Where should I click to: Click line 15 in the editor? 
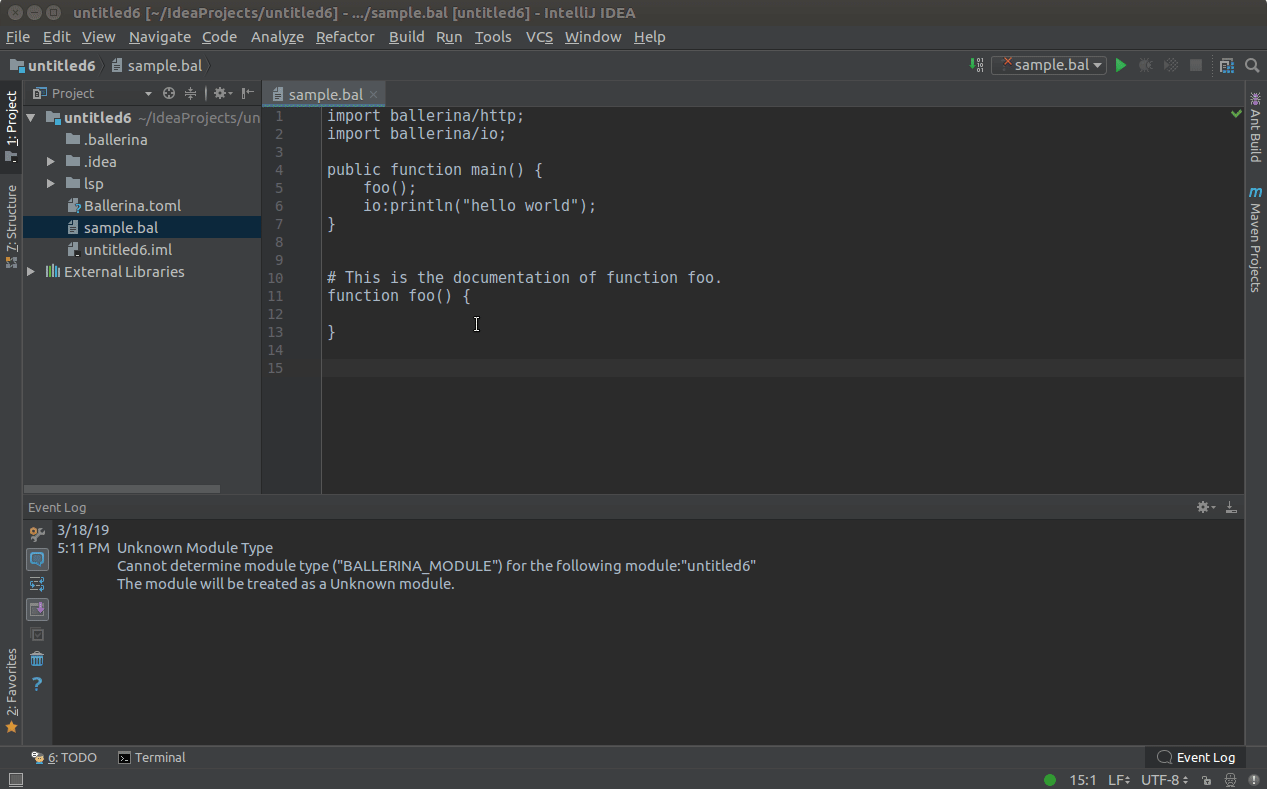783,368
